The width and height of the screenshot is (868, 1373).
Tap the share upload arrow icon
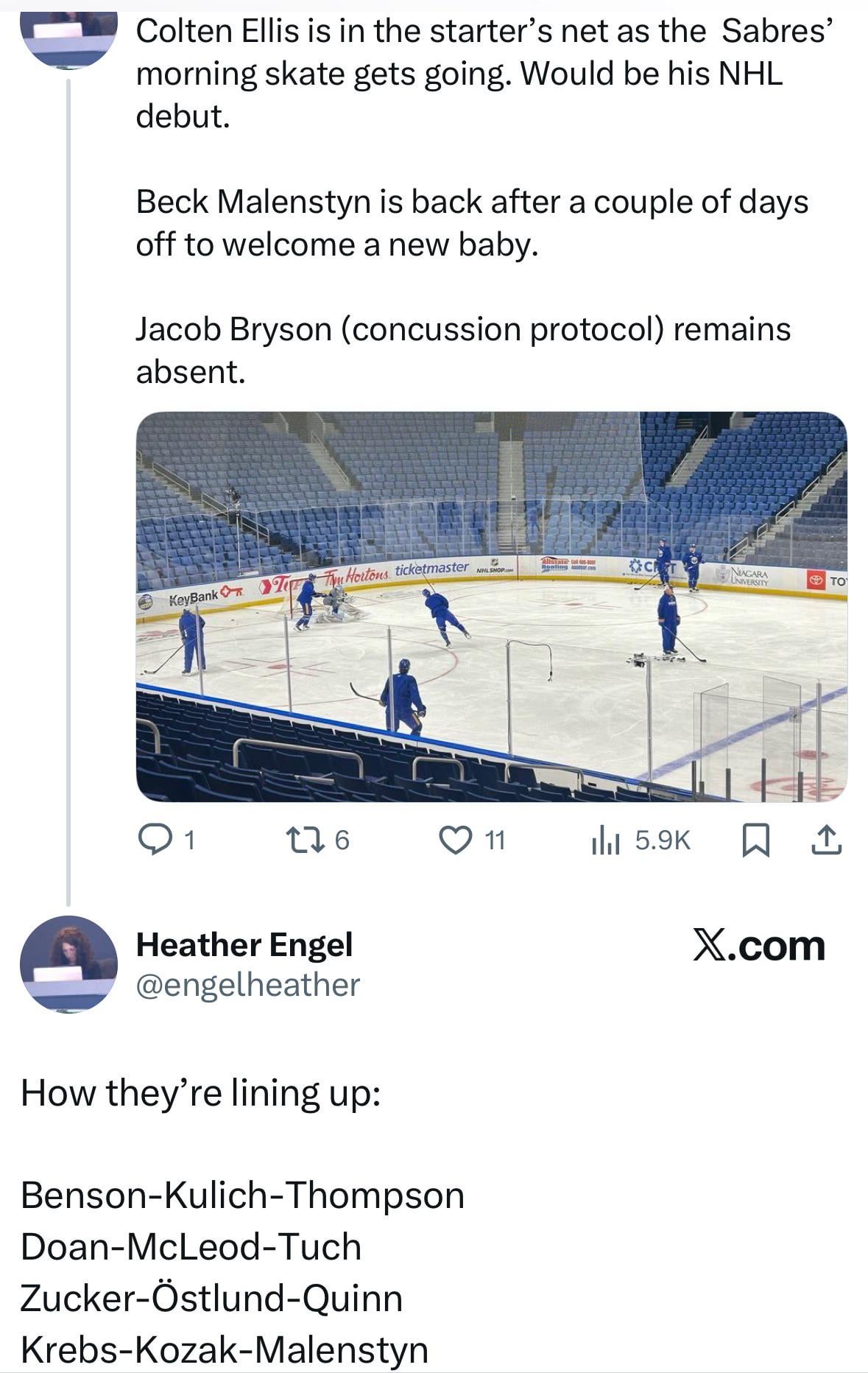click(x=826, y=840)
